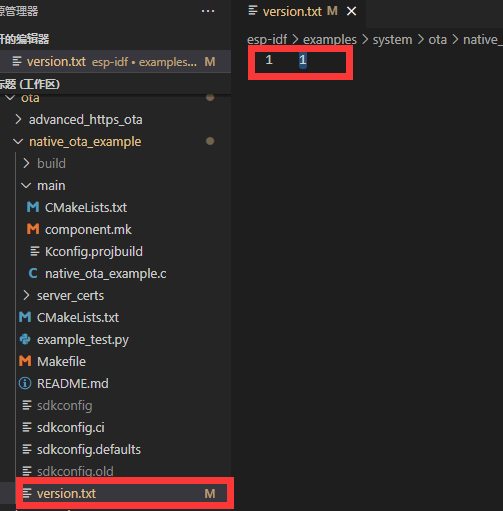Click the file icon beside Kconfig.projbuild

click(35, 251)
